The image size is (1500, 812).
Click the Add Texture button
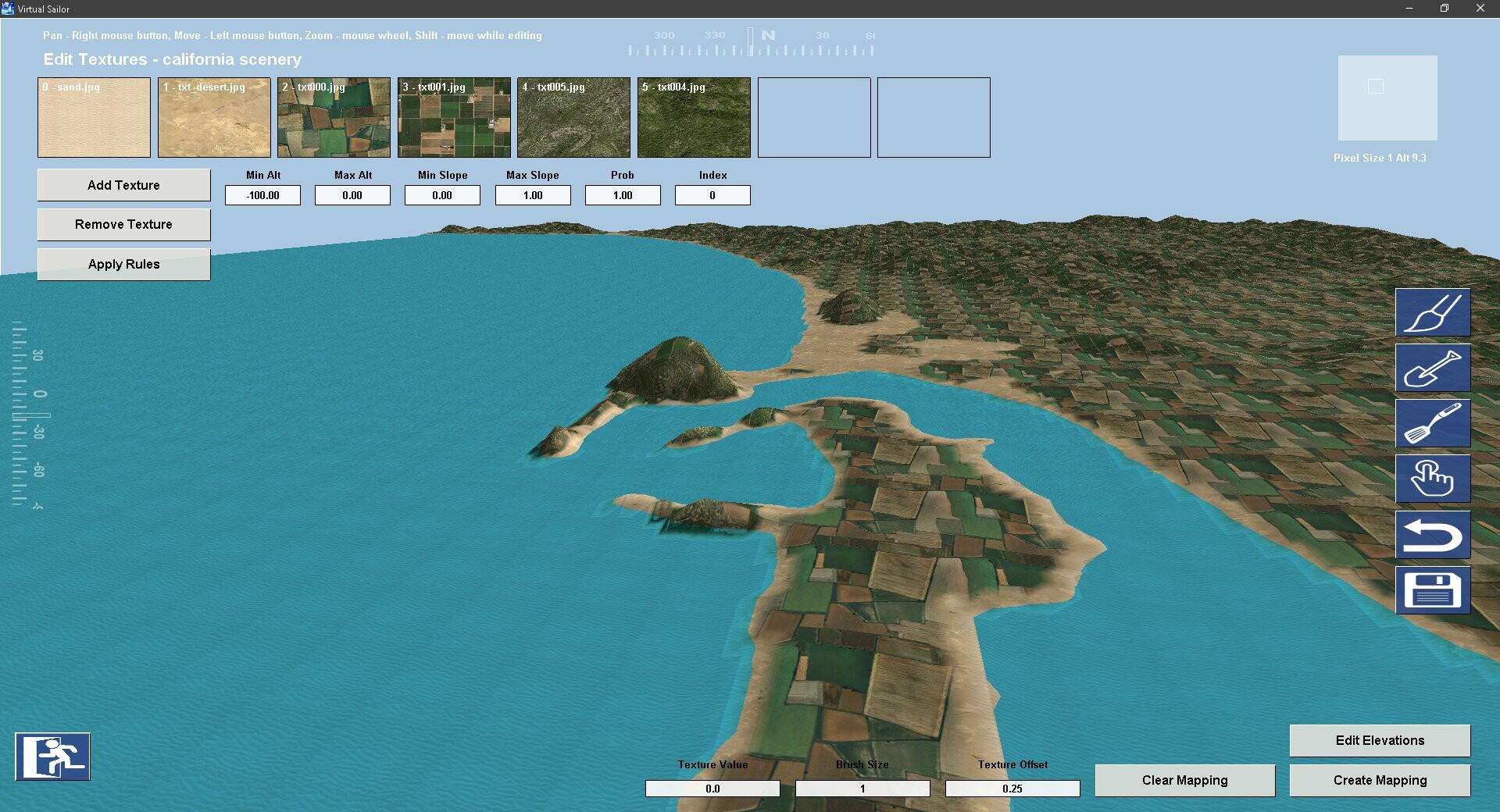(123, 185)
